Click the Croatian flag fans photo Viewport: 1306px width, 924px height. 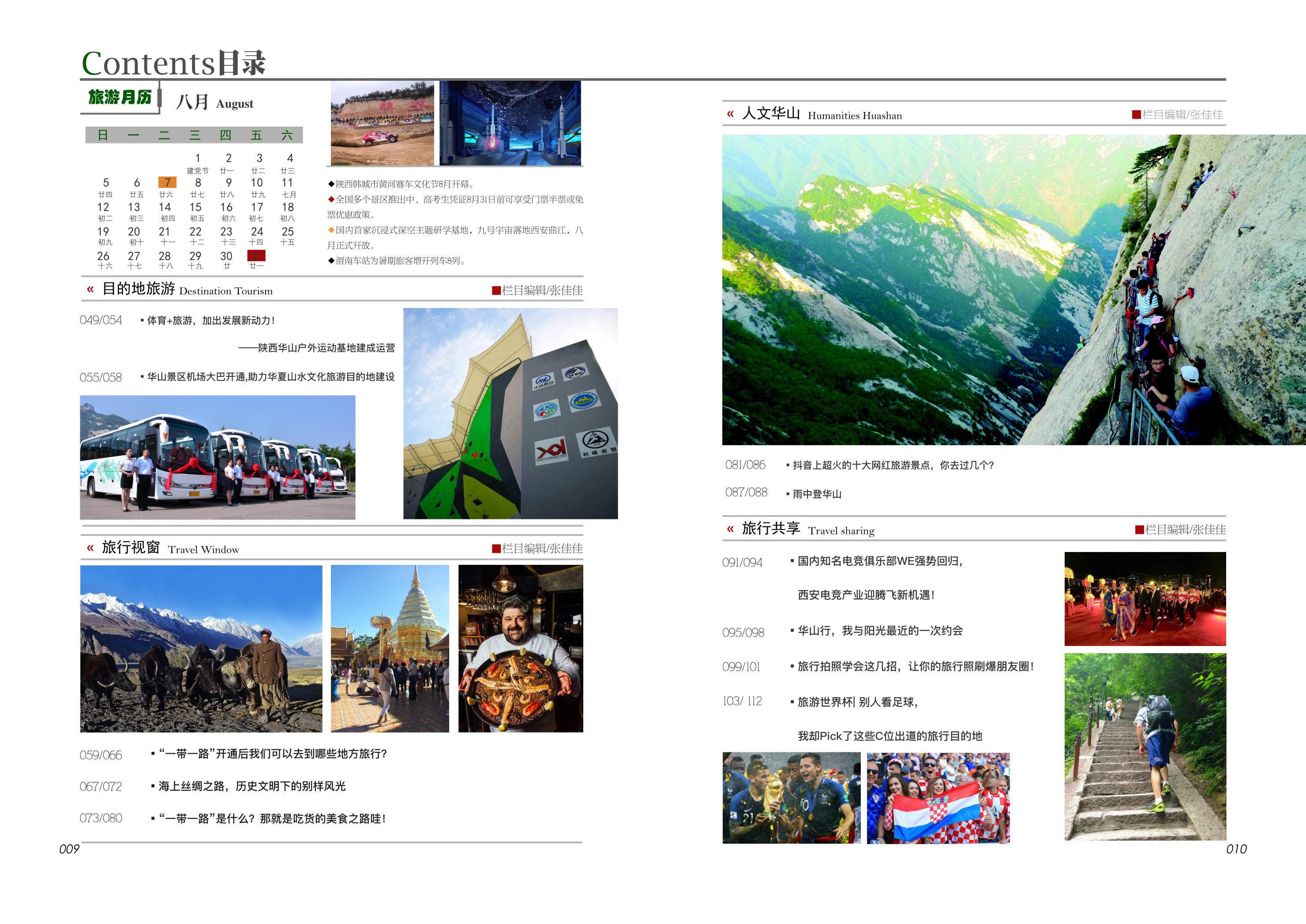click(938, 798)
